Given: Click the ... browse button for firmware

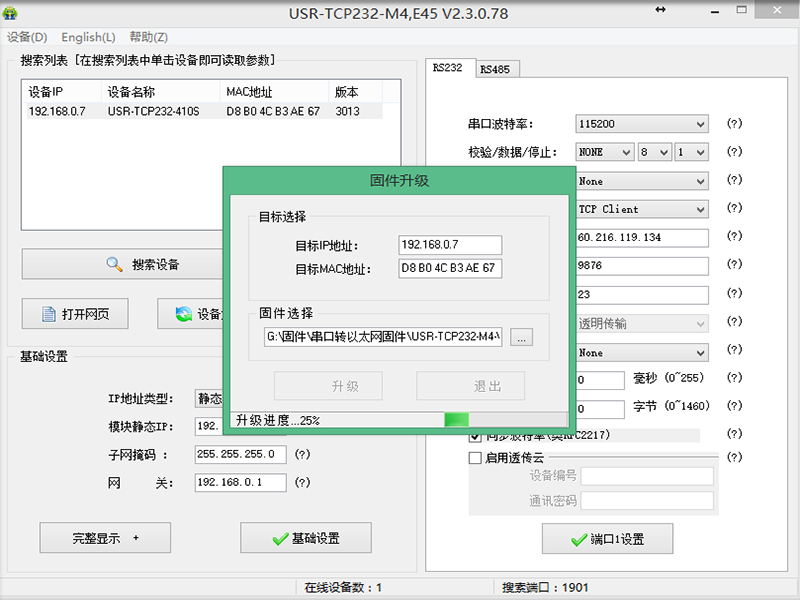Looking at the screenshot, I should coord(521,338).
